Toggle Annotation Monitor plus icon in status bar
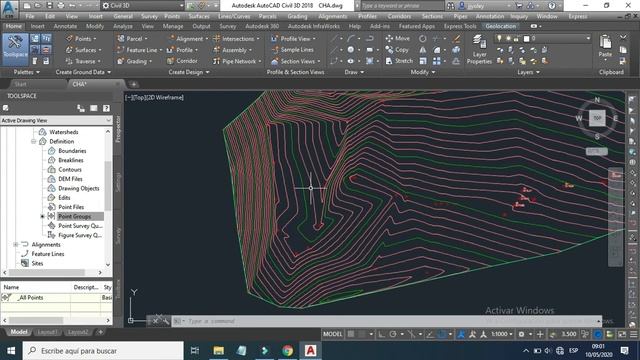Viewport: 640px width, 360px height. [x=540, y=334]
